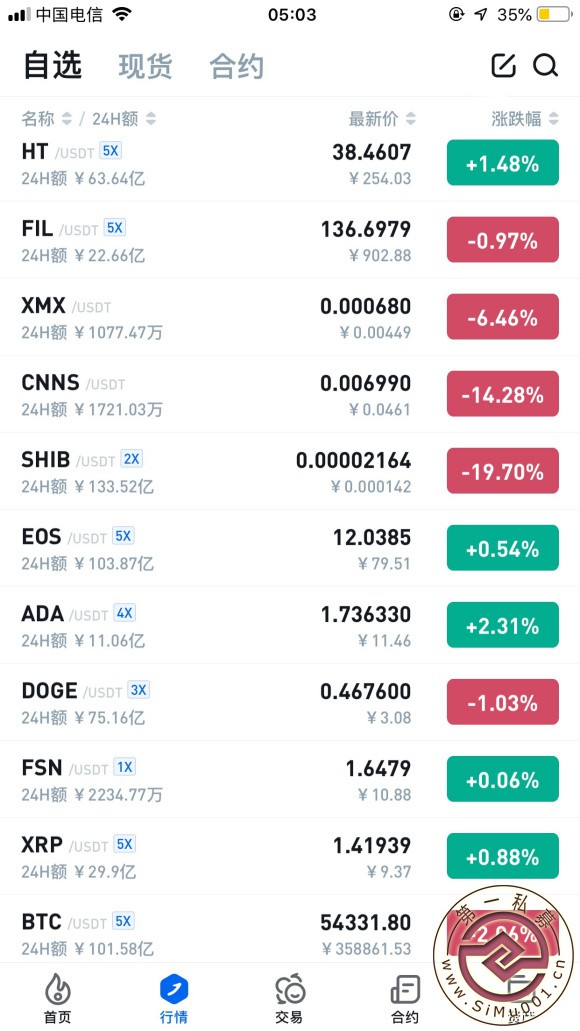This screenshot has width=580, height=1031.
Task: Sort list by 名称 arrows
Action: 66,119
